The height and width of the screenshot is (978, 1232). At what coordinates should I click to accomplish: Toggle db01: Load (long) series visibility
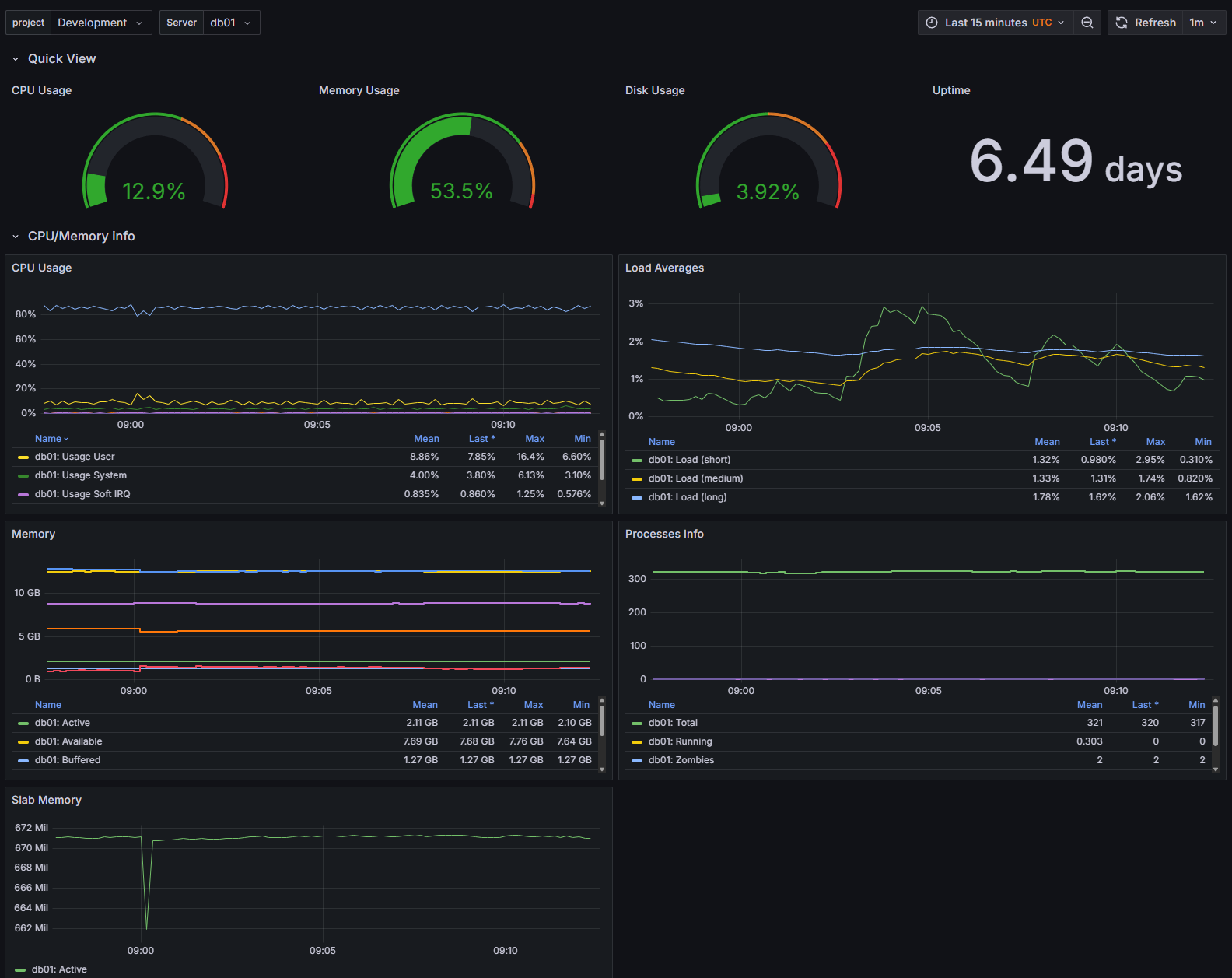688,497
